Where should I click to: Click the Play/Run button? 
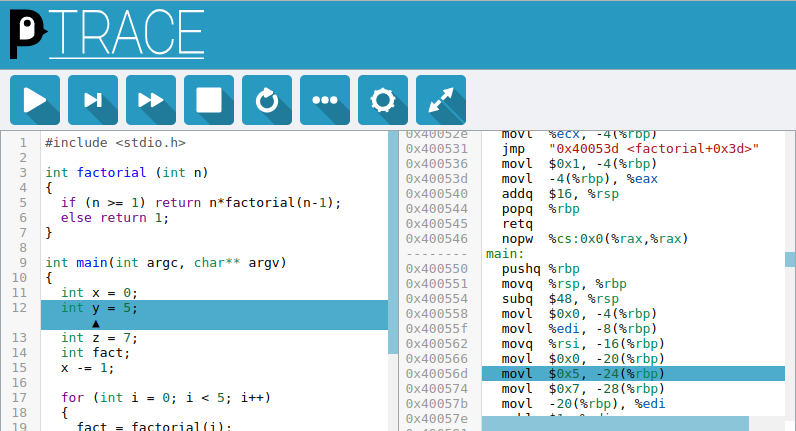pyautogui.click(x=35, y=100)
